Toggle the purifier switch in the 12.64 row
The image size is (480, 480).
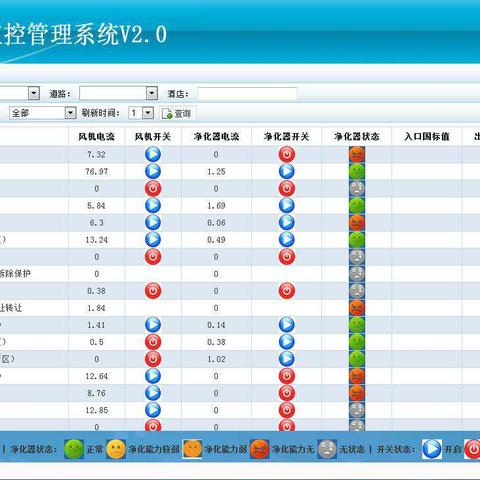pyautogui.click(x=287, y=376)
